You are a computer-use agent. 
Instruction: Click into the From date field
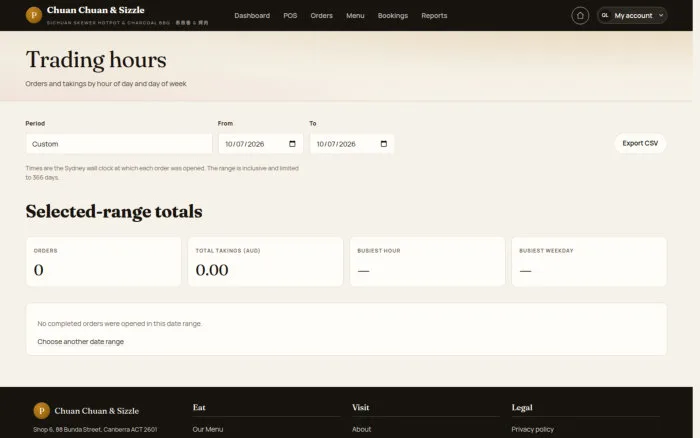click(261, 144)
